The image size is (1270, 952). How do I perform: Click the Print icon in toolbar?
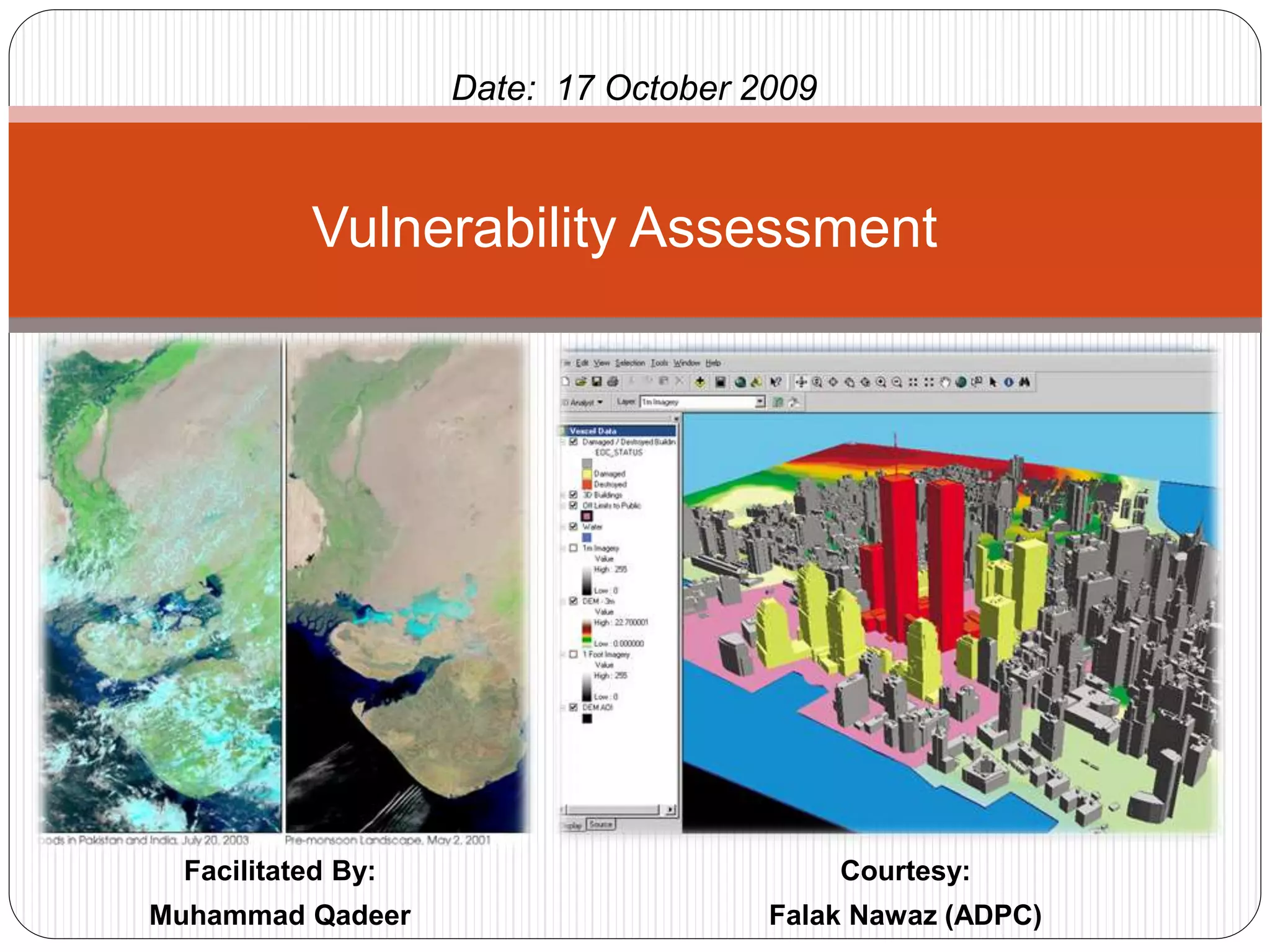613,382
